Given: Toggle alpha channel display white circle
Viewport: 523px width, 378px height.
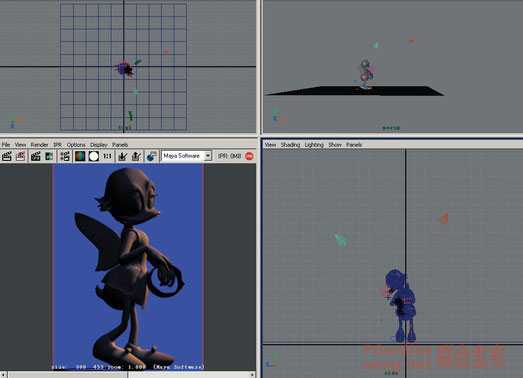Looking at the screenshot, I should pos(94,156).
